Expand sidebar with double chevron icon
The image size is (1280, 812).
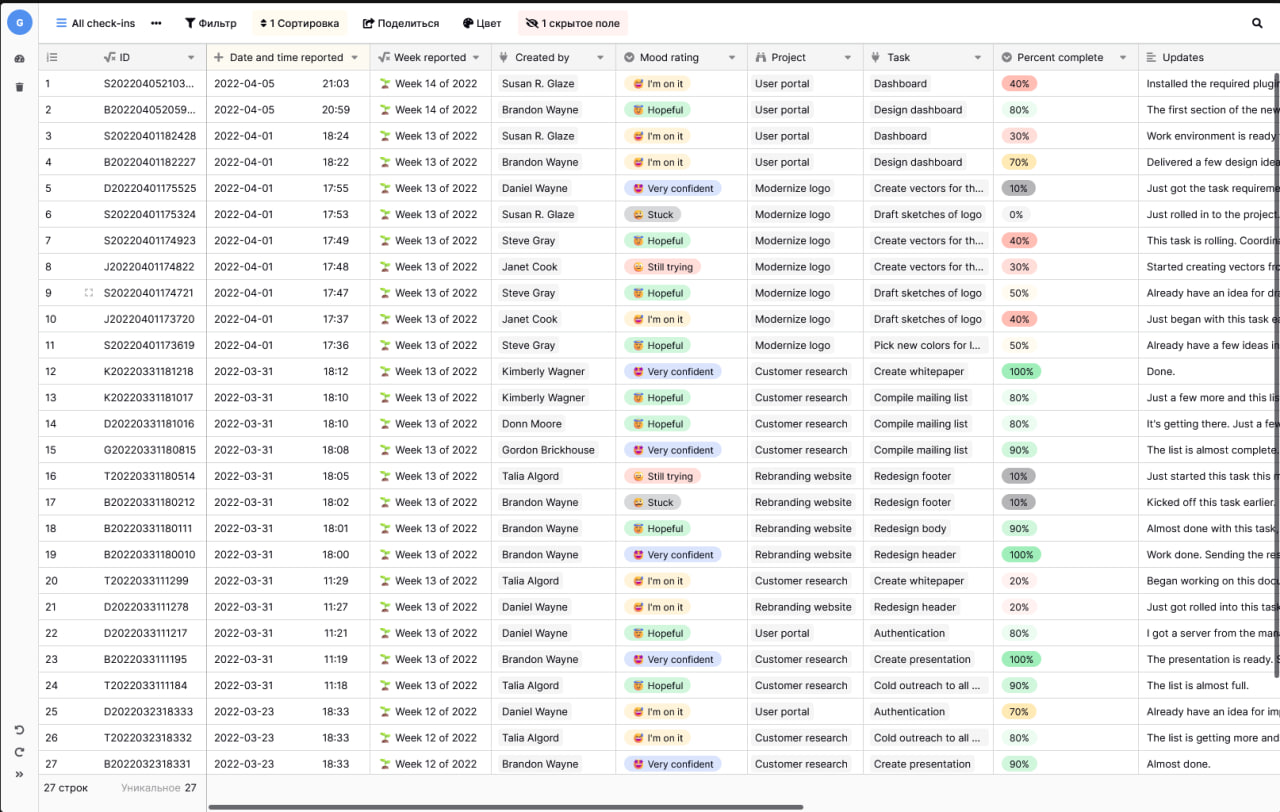point(19,774)
